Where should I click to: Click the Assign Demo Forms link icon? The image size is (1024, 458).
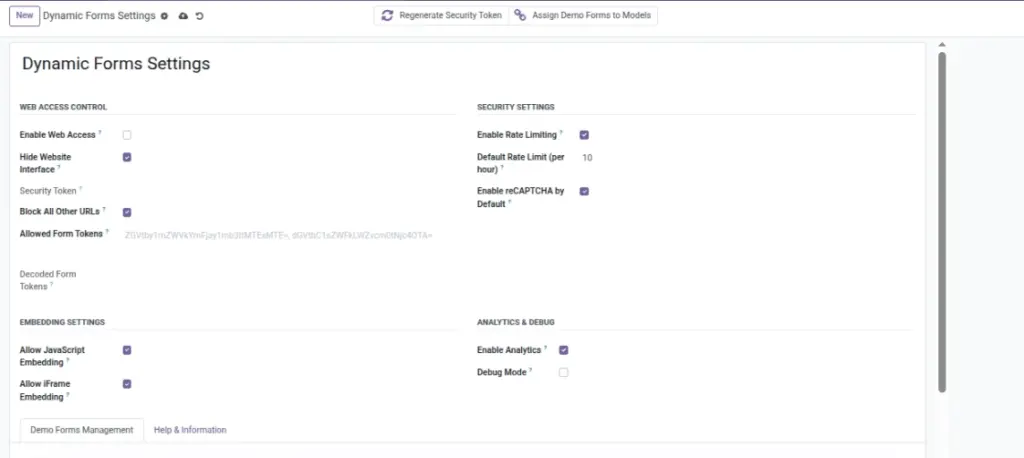pos(520,15)
